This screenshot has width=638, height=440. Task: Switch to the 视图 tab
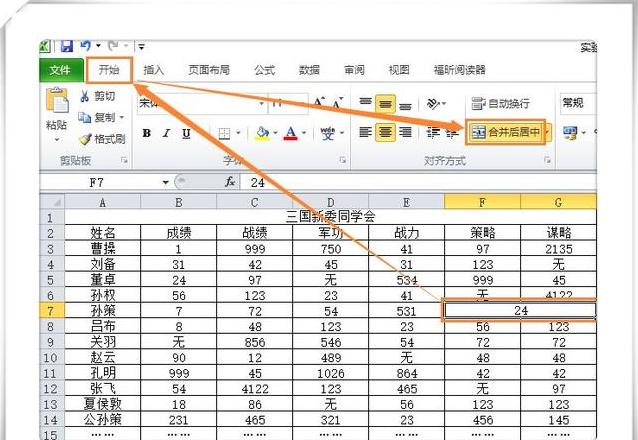point(399,70)
